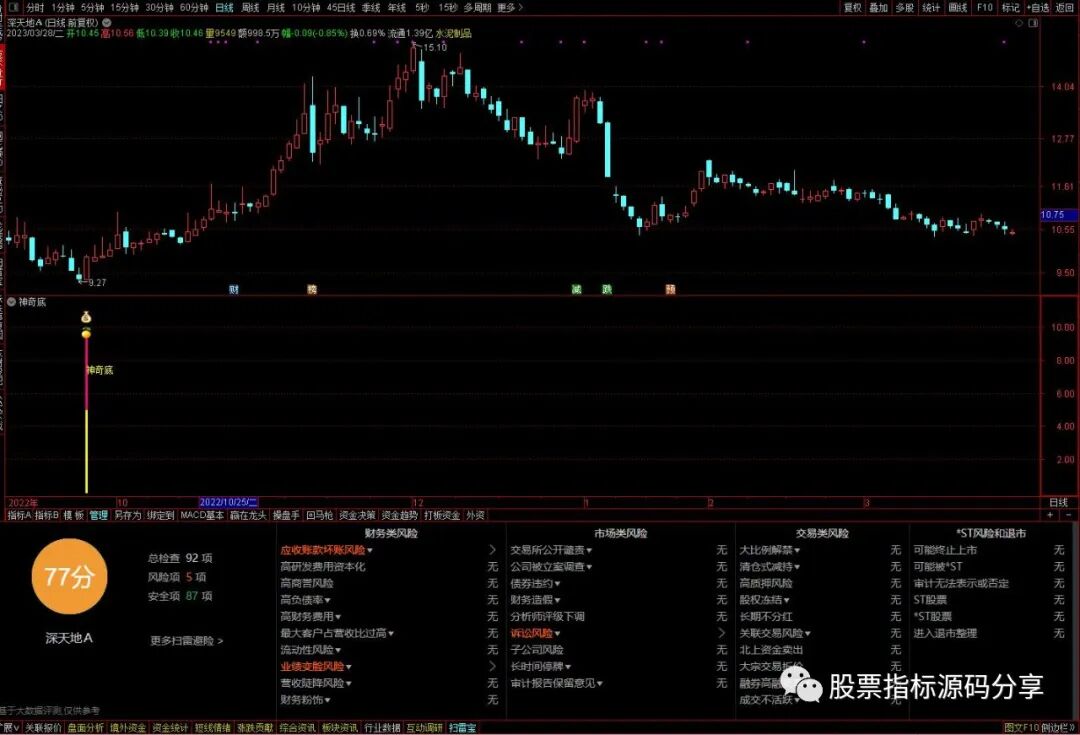Switch to 5分钟 period tab
This screenshot has width=1080, height=735.
click(92, 8)
